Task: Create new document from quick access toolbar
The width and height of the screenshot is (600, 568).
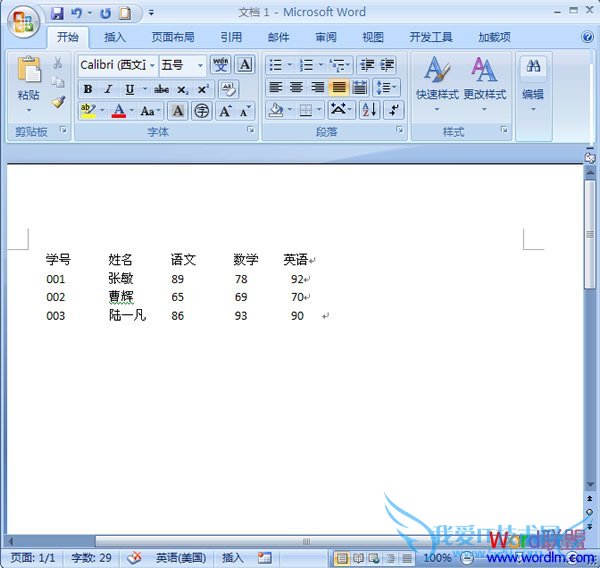Action: tap(125, 14)
